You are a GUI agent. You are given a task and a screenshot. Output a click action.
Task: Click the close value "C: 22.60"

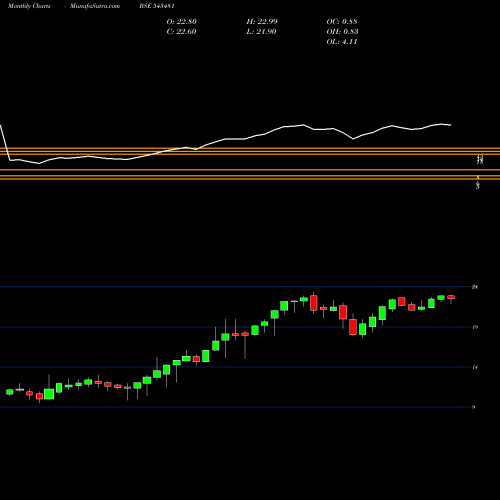[x=181, y=32]
